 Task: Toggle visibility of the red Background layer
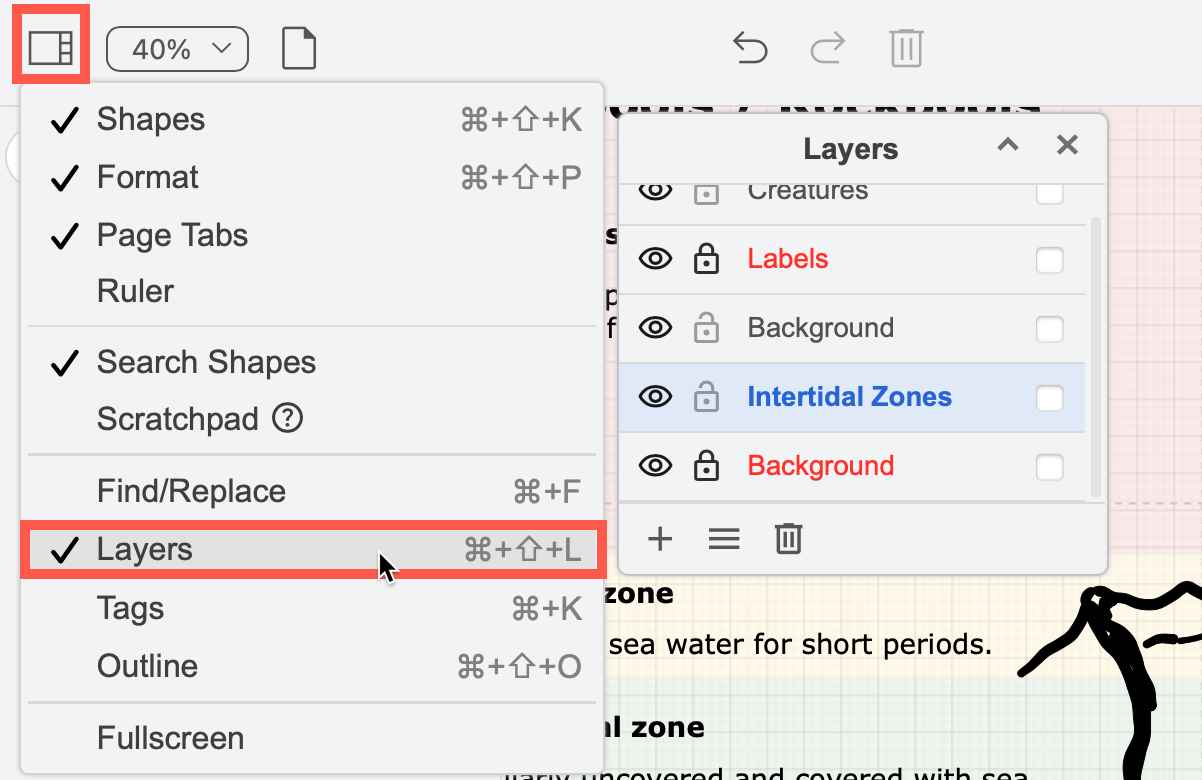655,465
